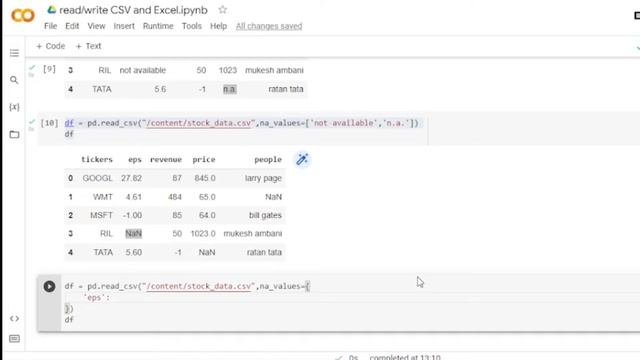Click the MSFT ticker cell
The image size is (640, 360).
pos(101,215)
